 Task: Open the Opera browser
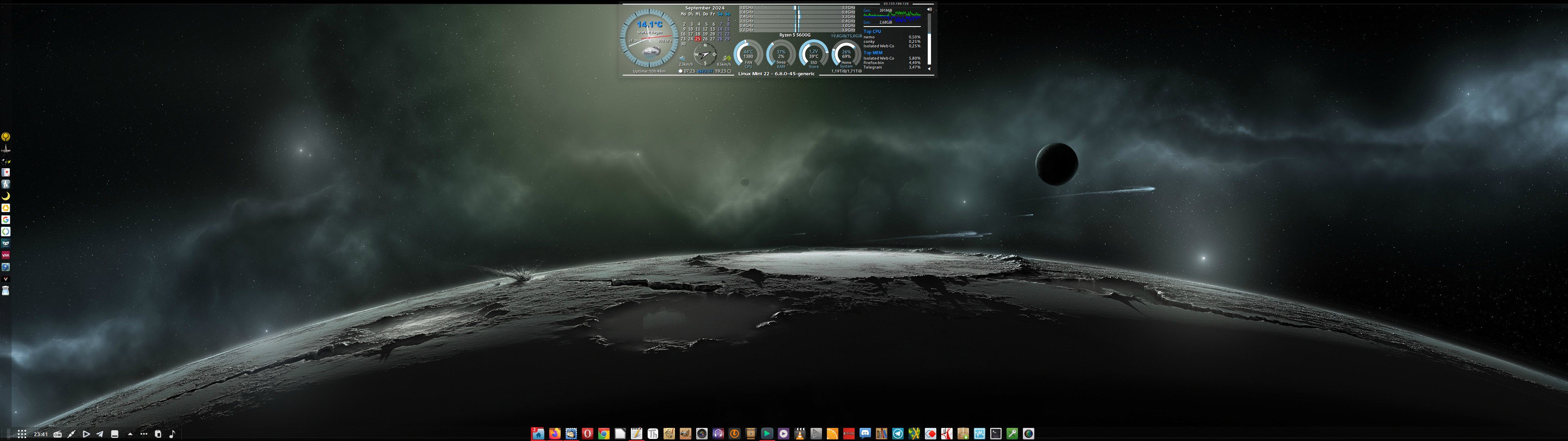pyautogui.click(x=588, y=434)
